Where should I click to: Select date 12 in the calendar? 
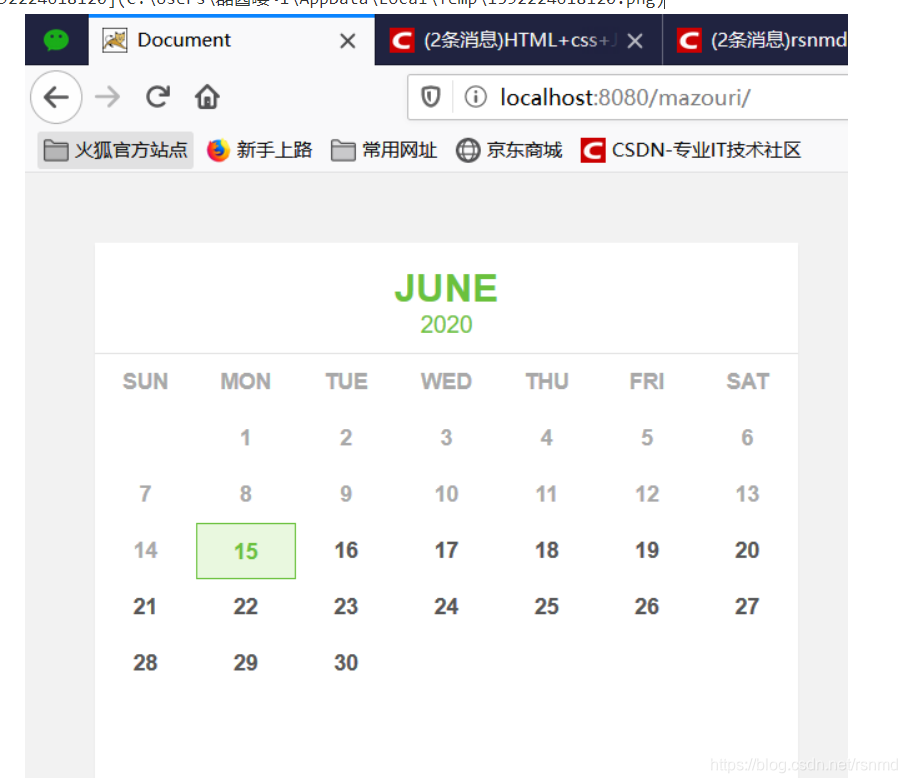pyautogui.click(x=647, y=494)
